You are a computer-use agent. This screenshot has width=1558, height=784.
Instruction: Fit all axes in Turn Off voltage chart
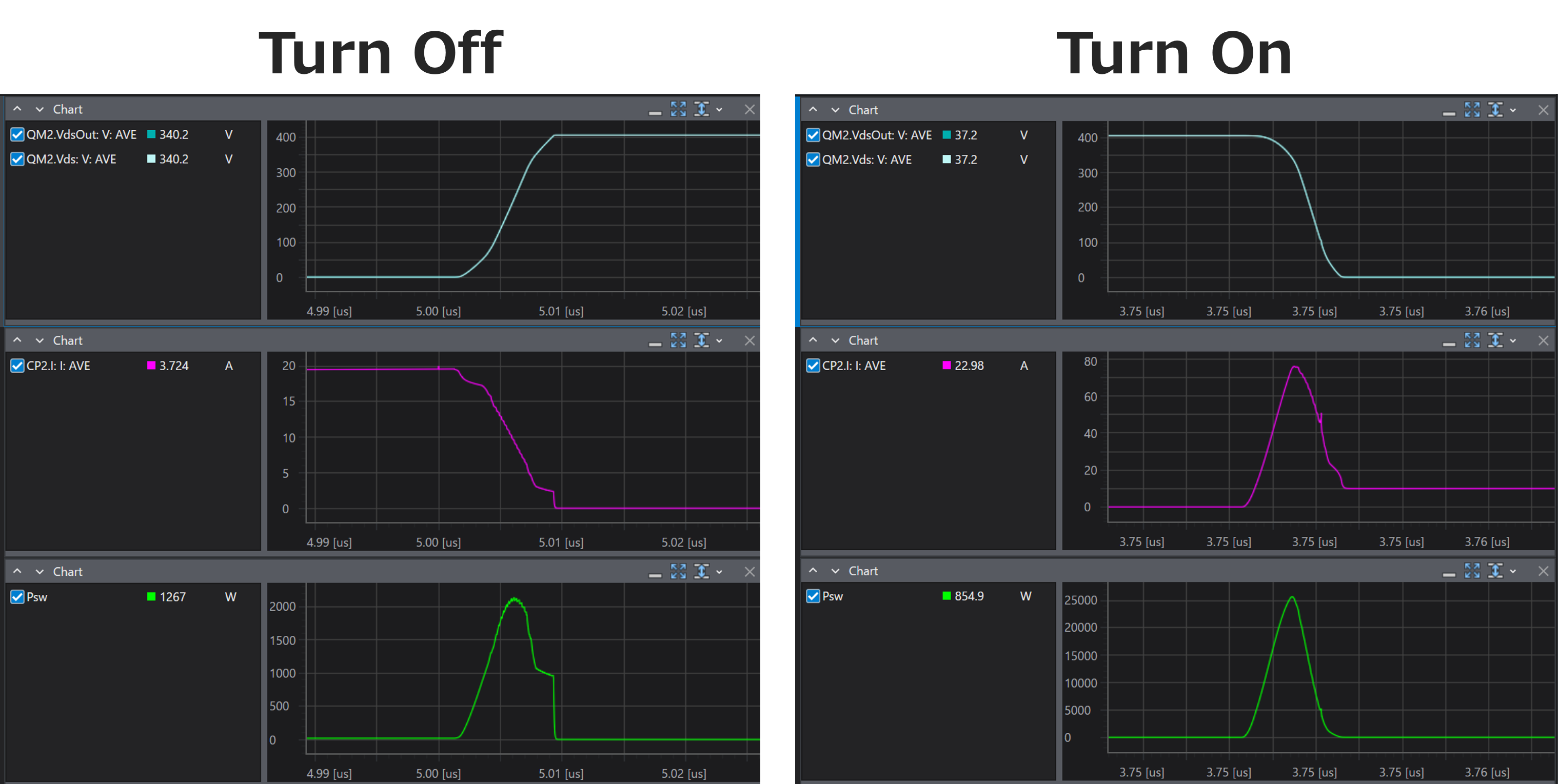coord(678,109)
